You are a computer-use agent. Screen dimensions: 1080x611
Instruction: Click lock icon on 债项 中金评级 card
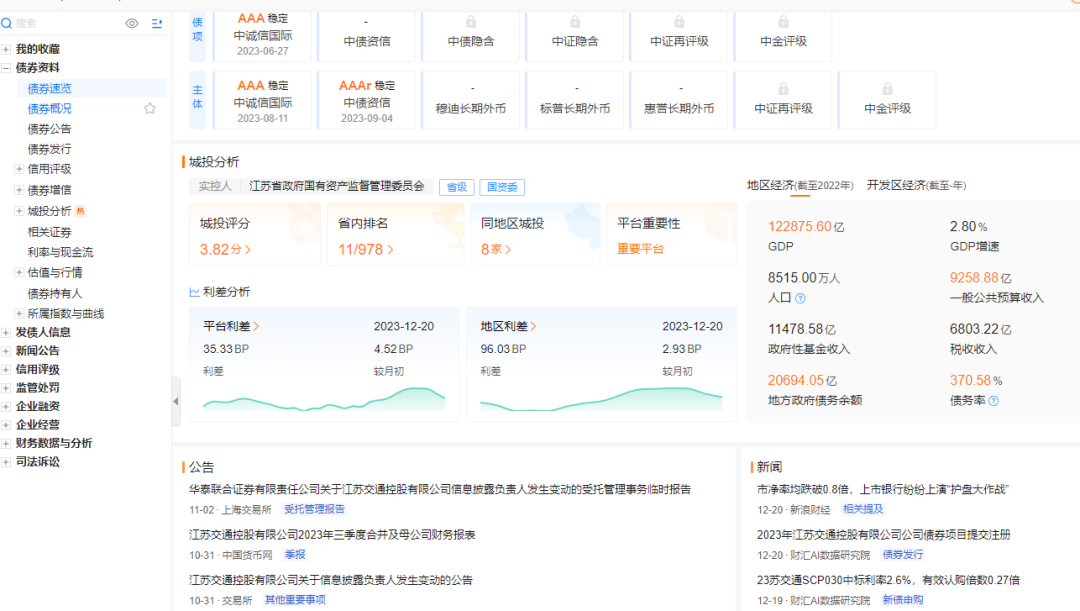pyautogui.click(x=783, y=22)
